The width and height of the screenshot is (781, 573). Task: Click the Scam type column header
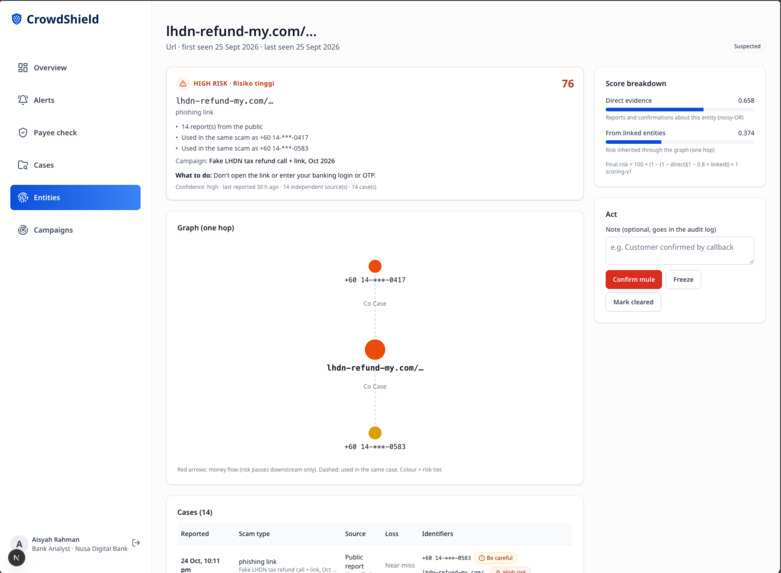point(254,534)
